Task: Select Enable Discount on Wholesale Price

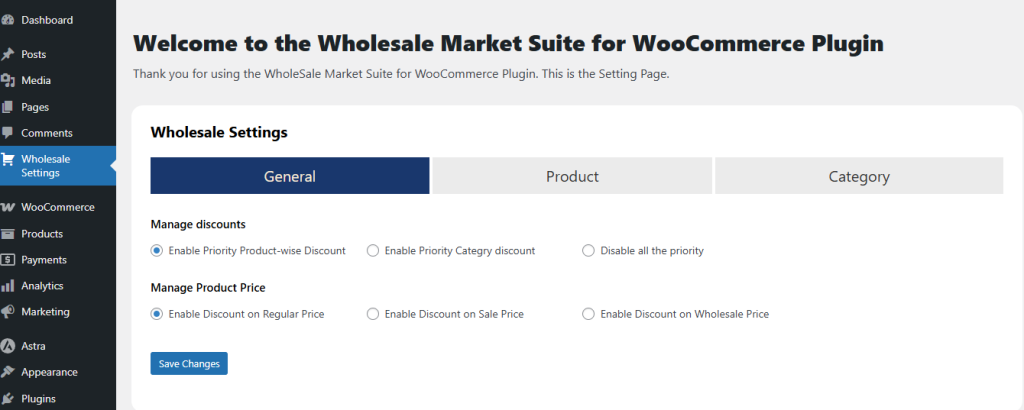Action: 588,314
